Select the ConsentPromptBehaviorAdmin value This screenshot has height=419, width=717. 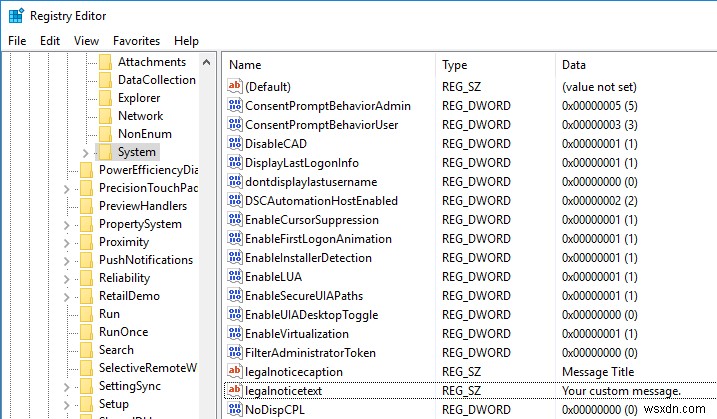[327, 106]
